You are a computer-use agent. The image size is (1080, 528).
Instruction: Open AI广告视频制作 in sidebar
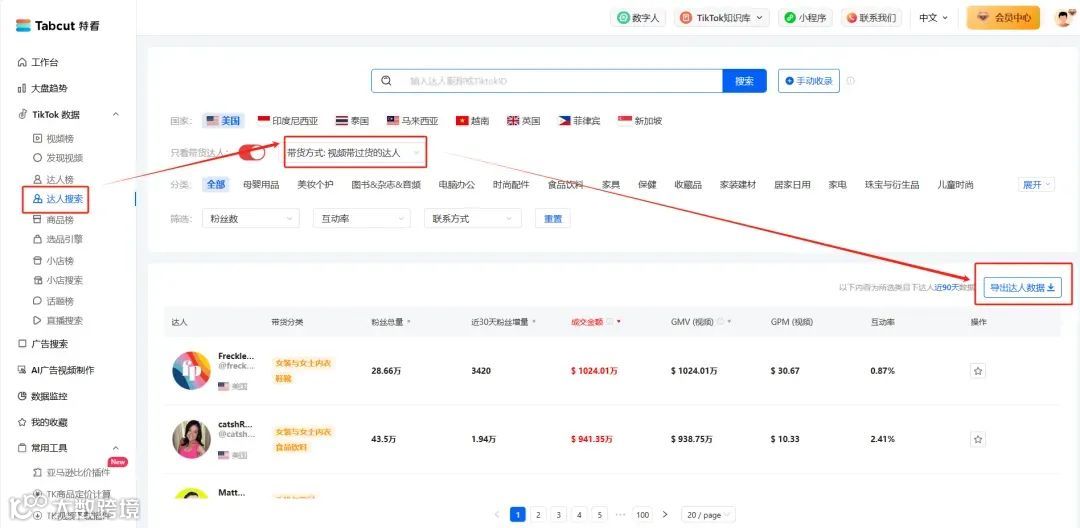pos(56,370)
